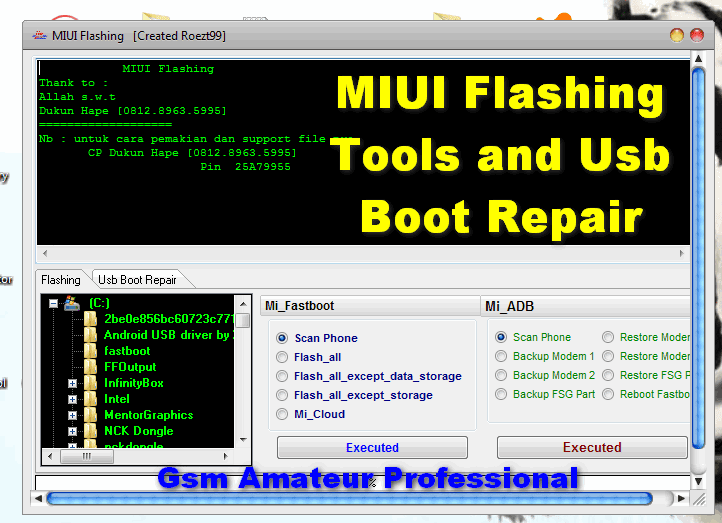Click the blue Executed button under Mi_Fastboot
This screenshot has height=523, width=722.
pos(372,447)
